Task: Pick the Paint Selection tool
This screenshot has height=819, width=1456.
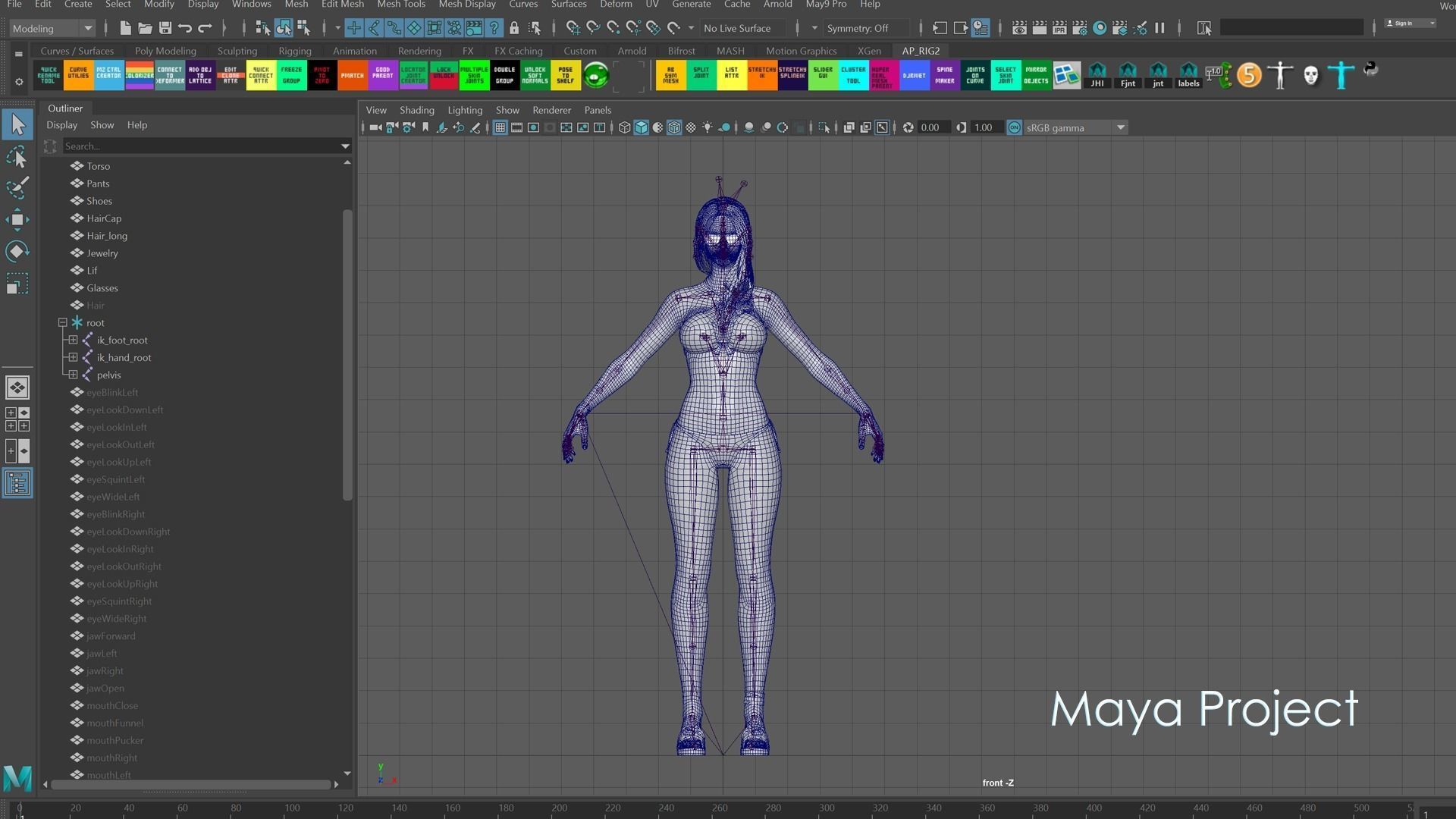Action: [17, 187]
